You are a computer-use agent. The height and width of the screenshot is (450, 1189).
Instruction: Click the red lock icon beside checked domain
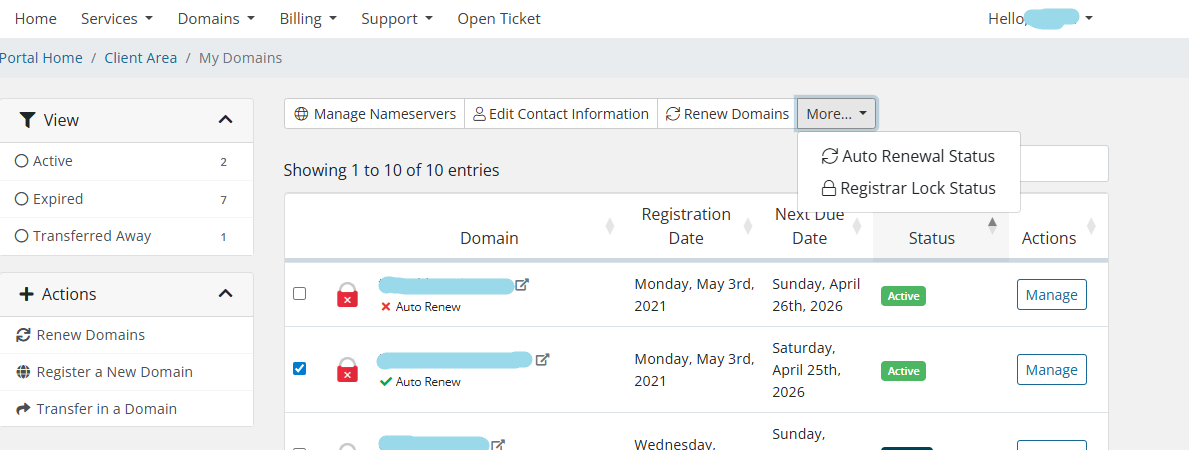click(x=347, y=369)
